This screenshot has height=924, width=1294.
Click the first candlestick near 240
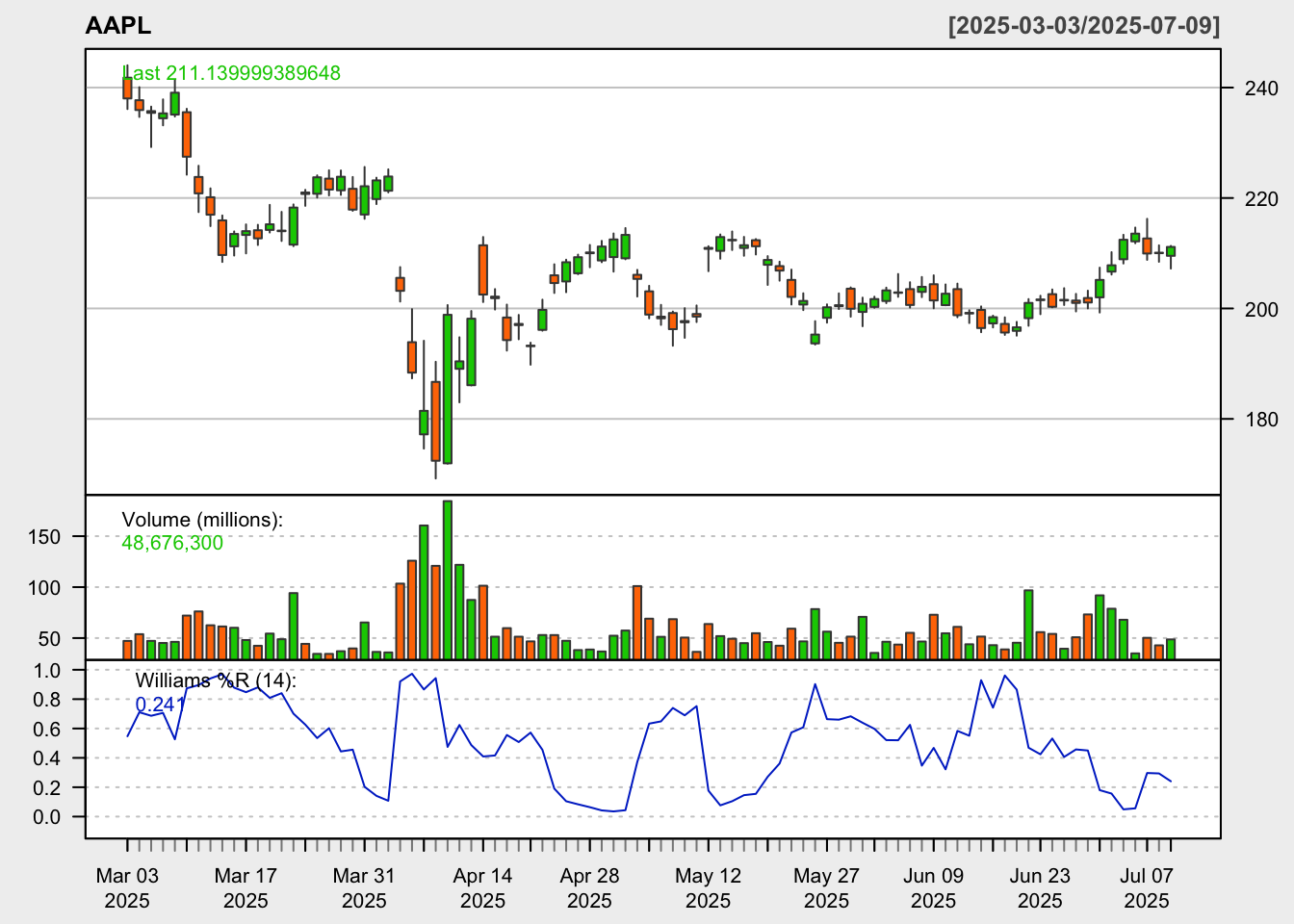pyautogui.click(x=127, y=88)
